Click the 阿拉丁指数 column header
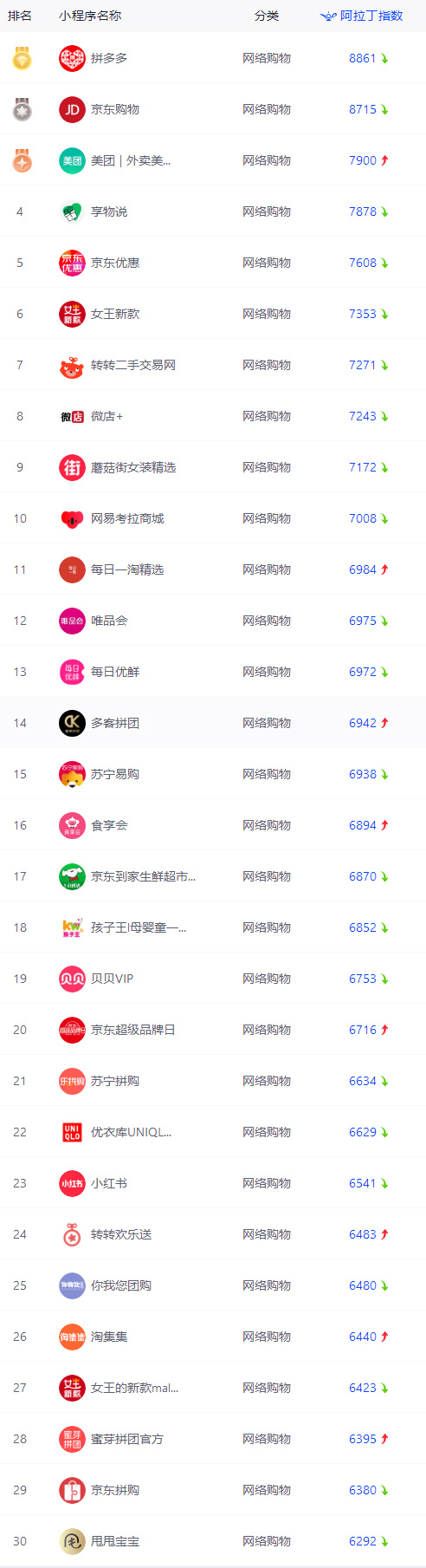The height and width of the screenshot is (1568, 426). (x=362, y=16)
